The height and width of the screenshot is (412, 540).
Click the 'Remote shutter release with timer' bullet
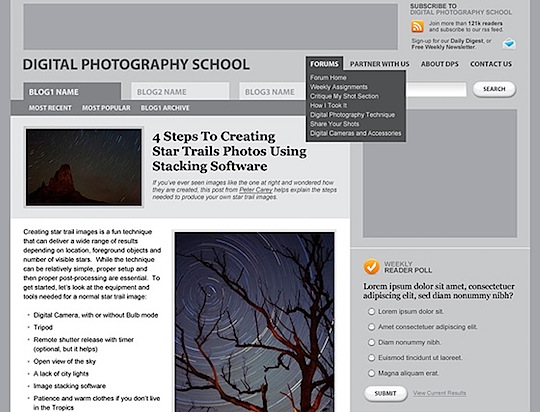tap(84, 344)
